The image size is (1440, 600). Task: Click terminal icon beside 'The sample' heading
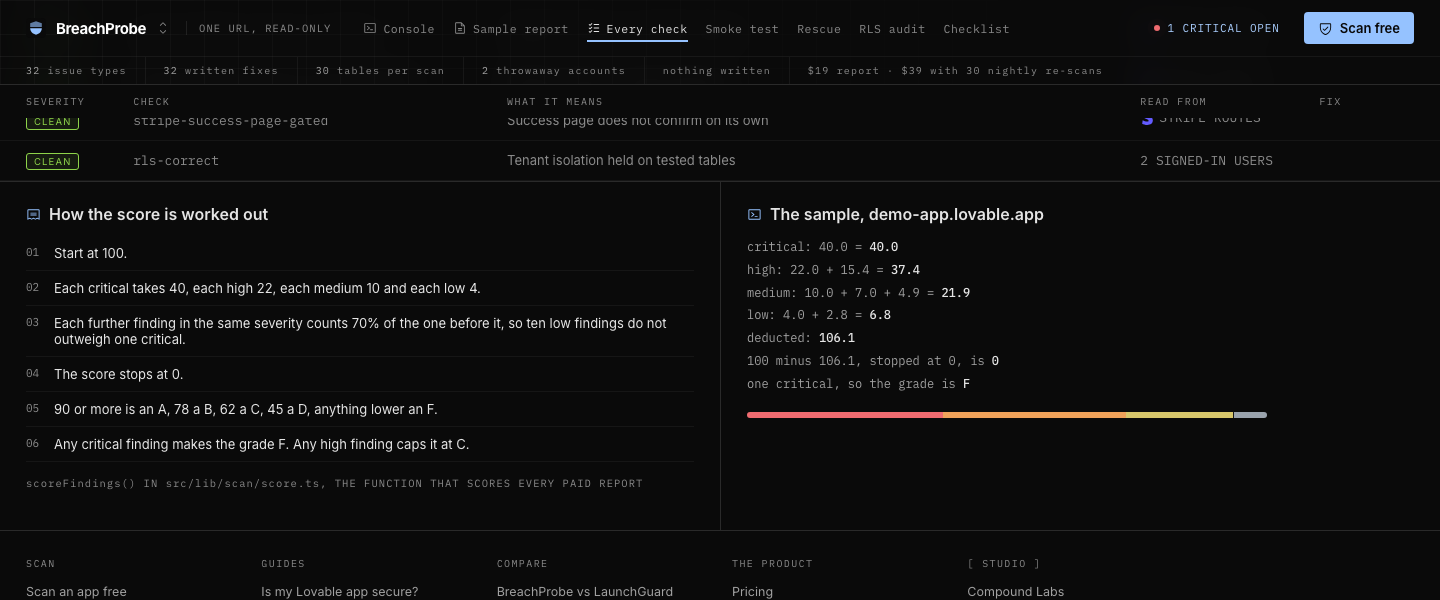754,215
